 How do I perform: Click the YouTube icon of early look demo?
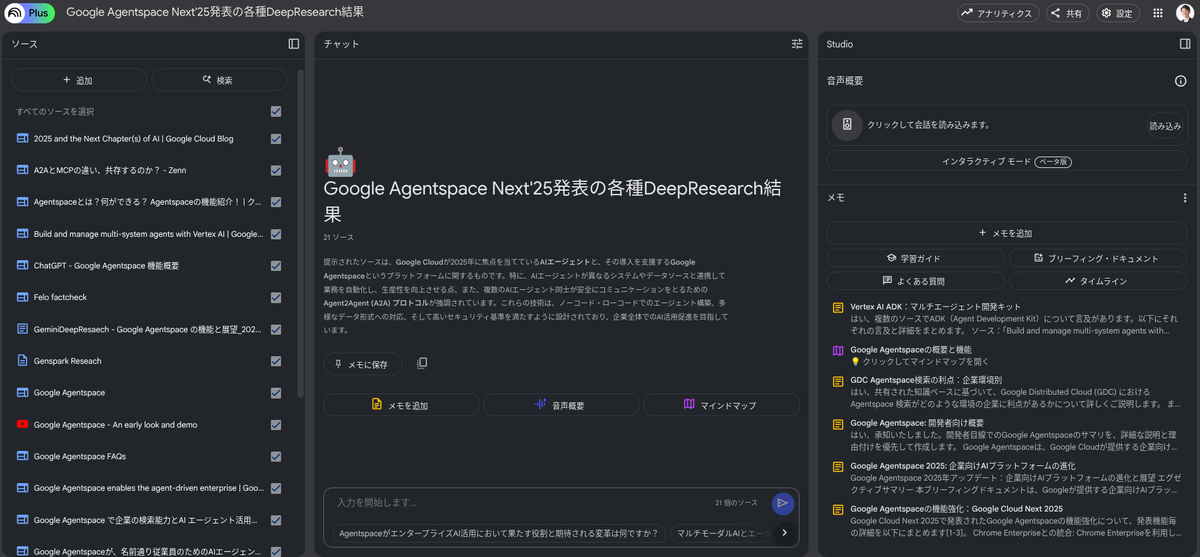point(23,425)
